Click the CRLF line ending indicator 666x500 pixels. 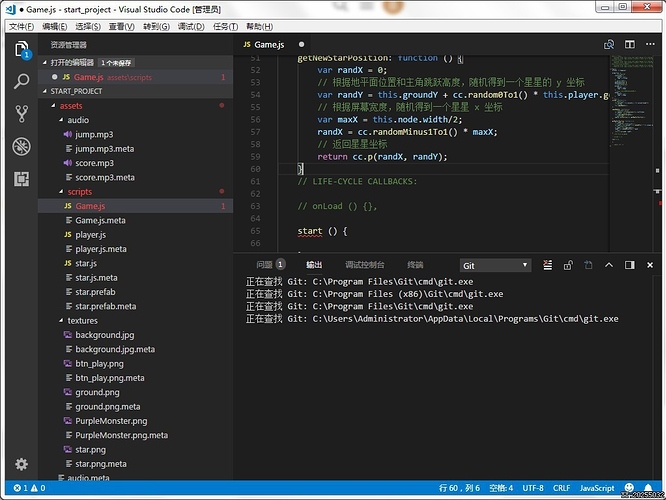pyautogui.click(x=561, y=488)
